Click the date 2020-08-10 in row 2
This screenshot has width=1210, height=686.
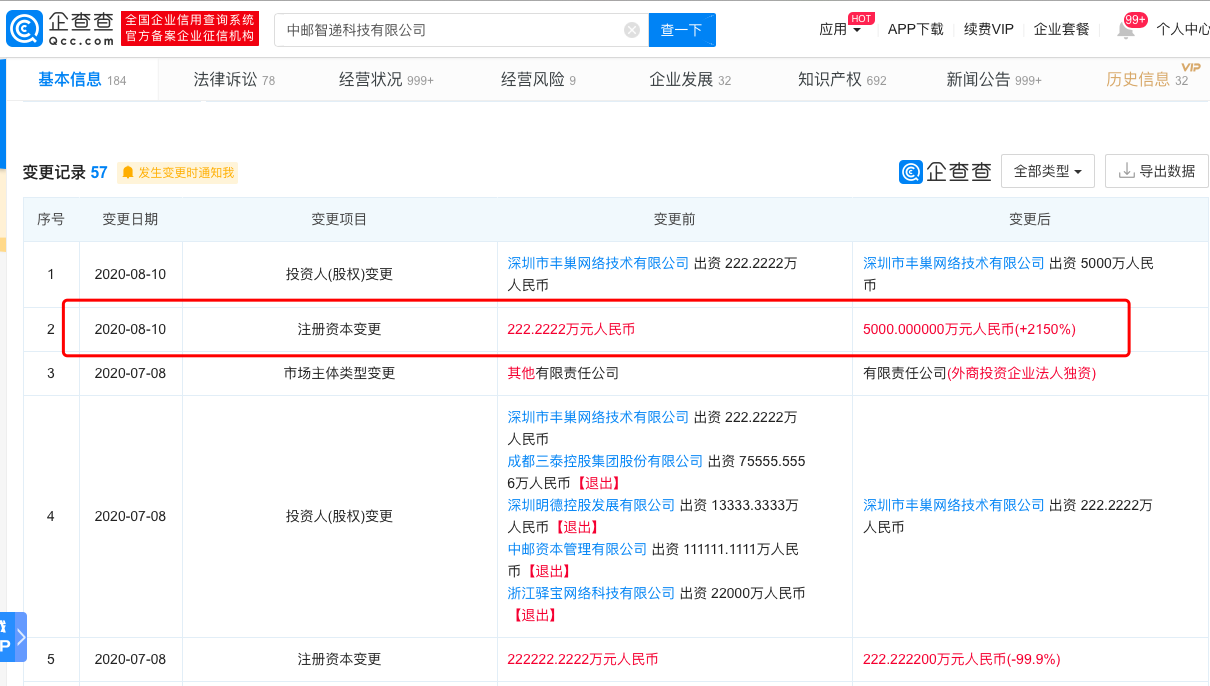click(x=130, y=329)
